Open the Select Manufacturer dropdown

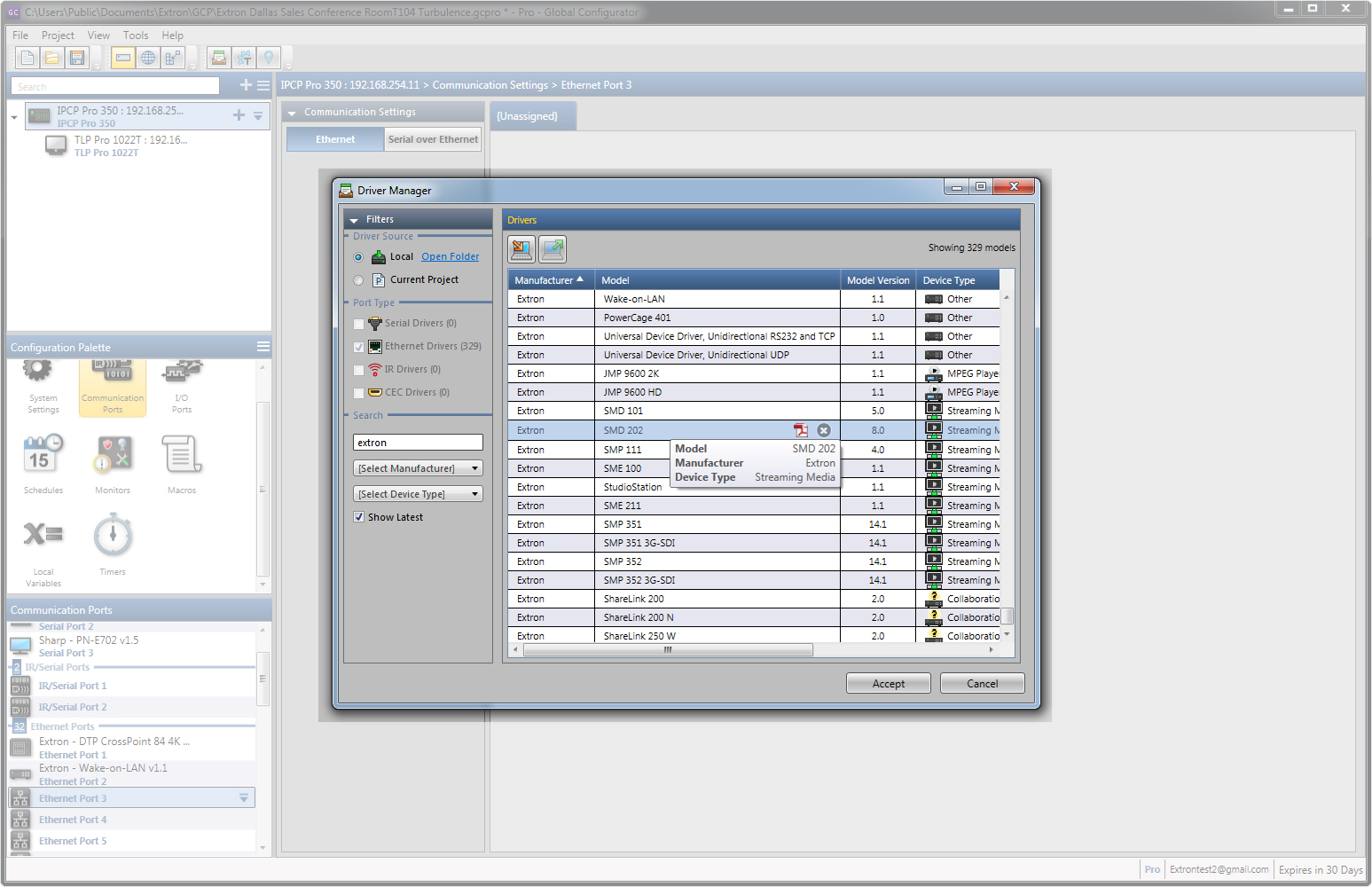[x=418, y=468]
